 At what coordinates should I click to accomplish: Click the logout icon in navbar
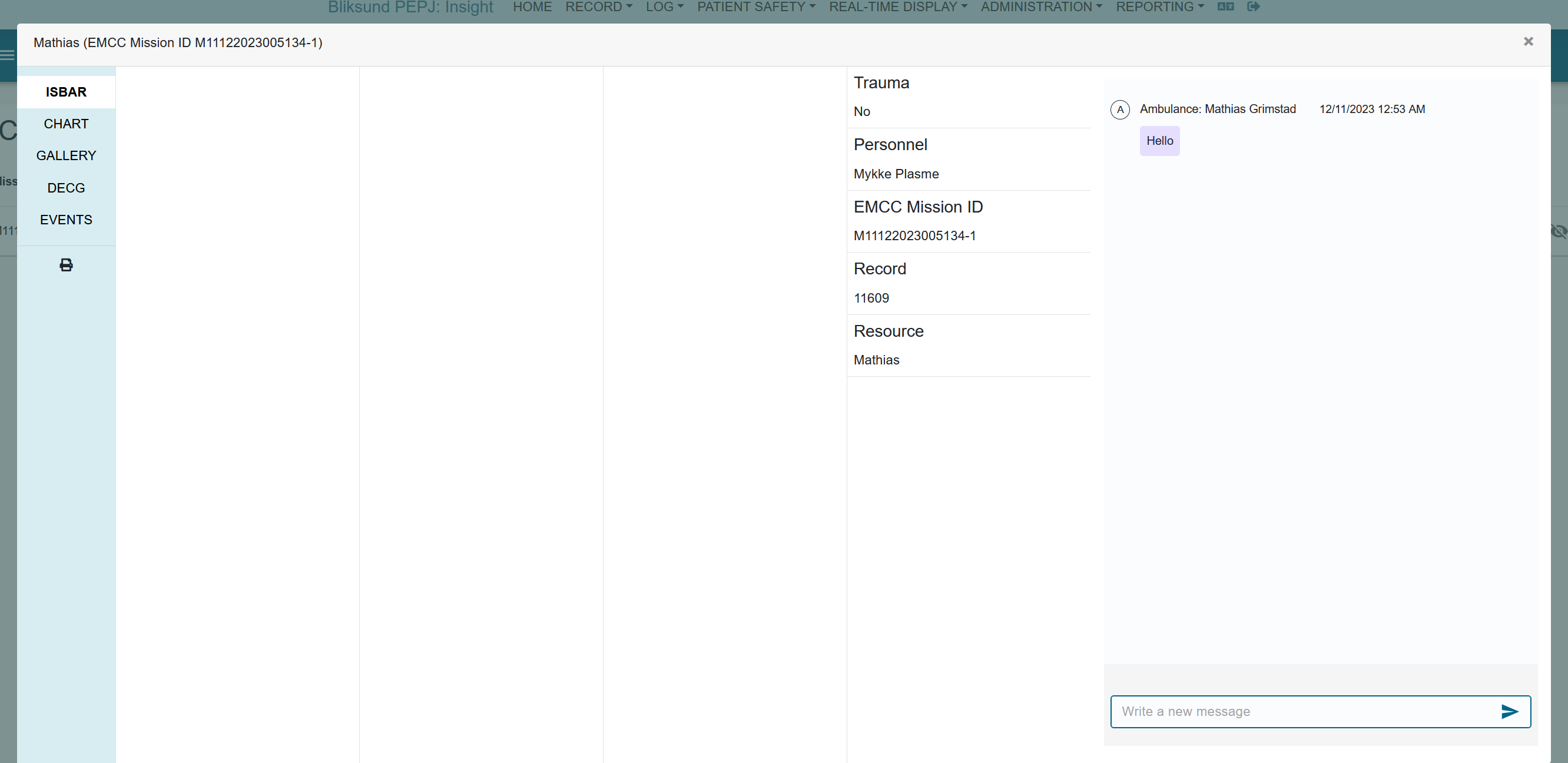[x=1254, y=6]
